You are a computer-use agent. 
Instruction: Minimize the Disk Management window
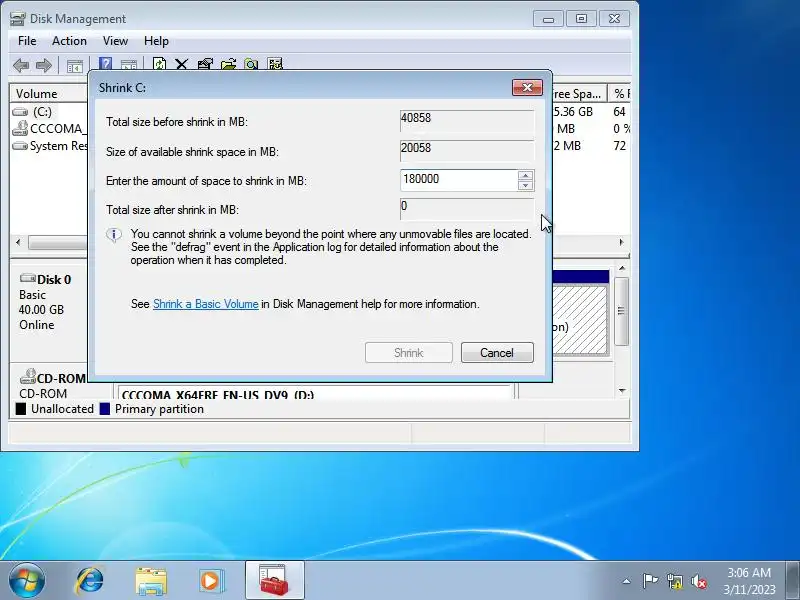pos(548,19)
